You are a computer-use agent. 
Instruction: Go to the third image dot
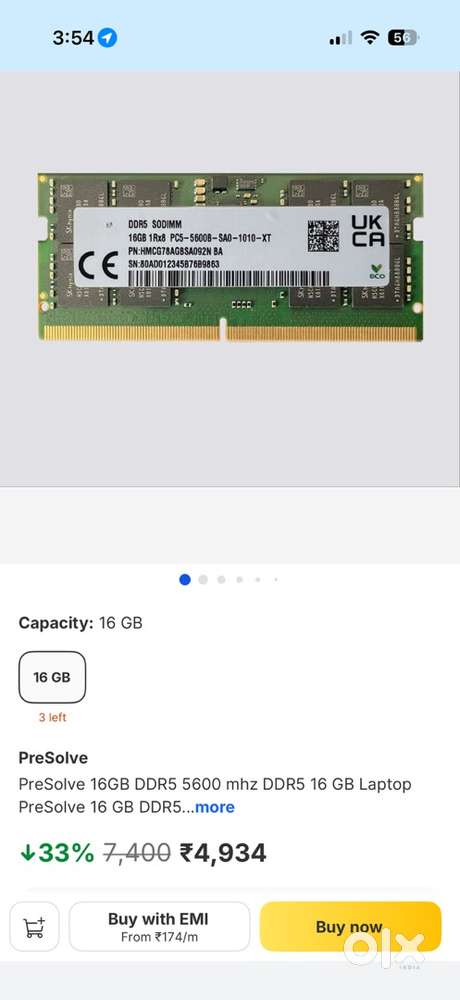[221, 580]
